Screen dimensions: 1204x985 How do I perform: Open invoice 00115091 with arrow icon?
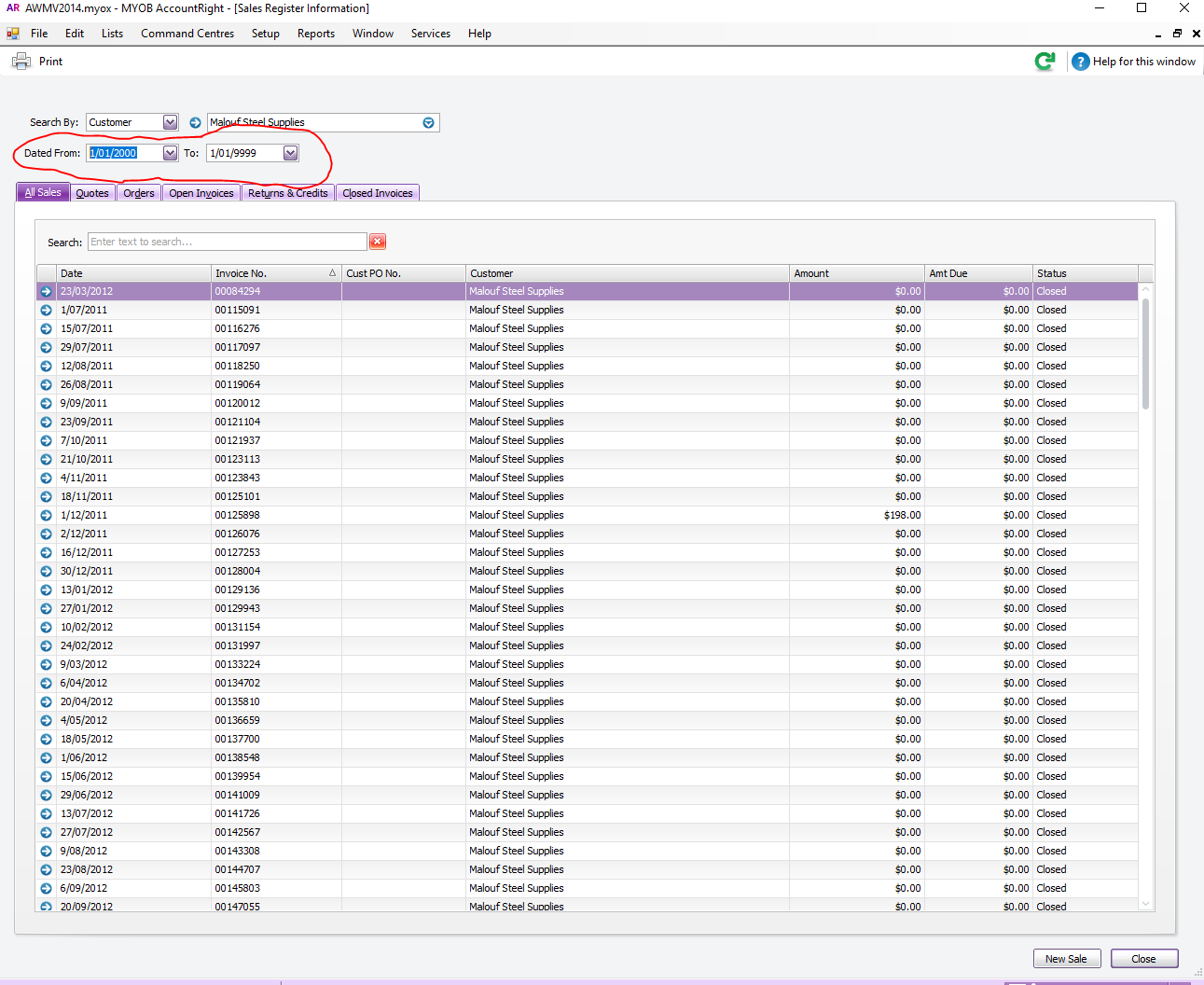click(46, 310)
